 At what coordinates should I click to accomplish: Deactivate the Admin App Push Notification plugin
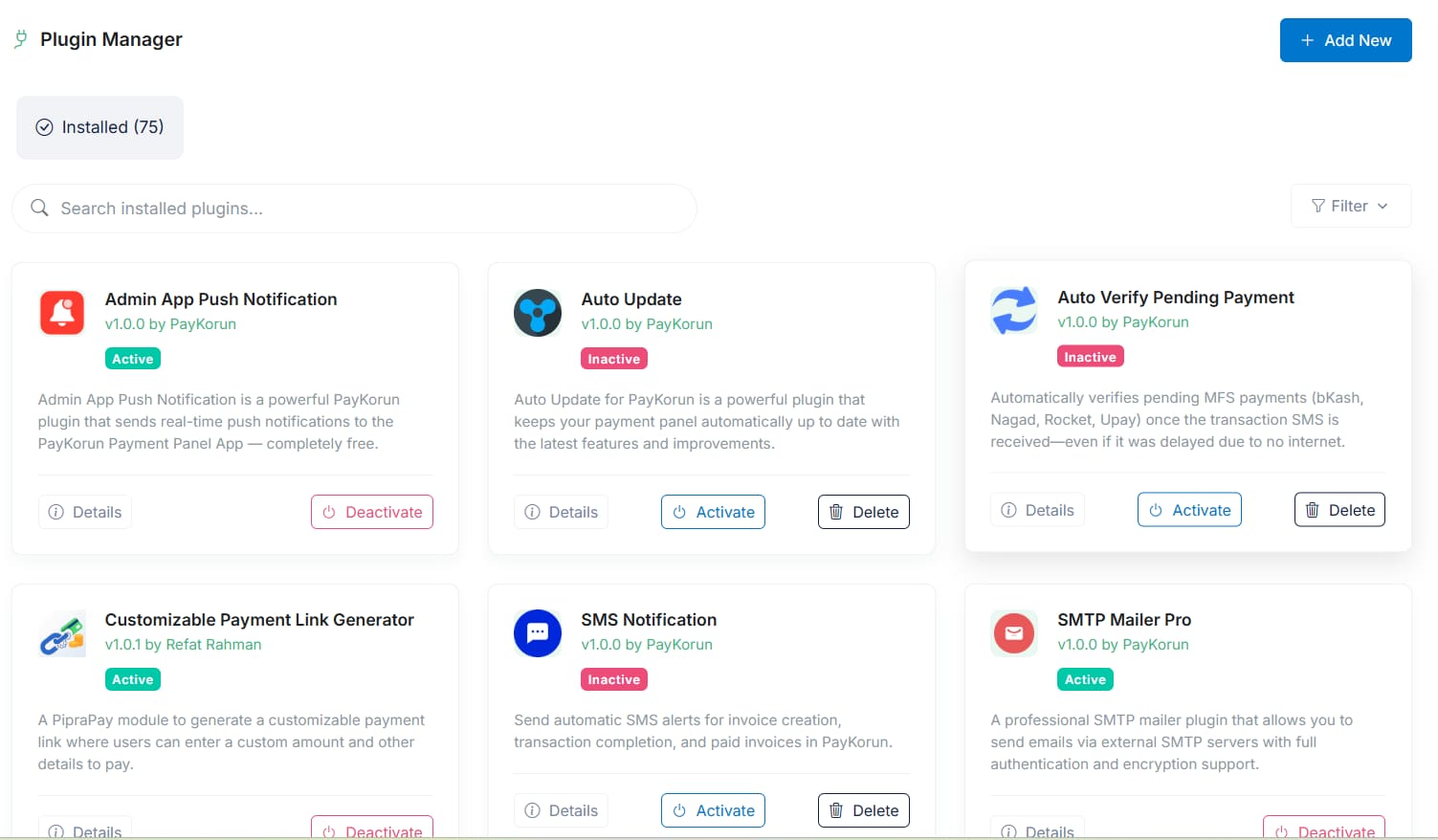point(372,512)
